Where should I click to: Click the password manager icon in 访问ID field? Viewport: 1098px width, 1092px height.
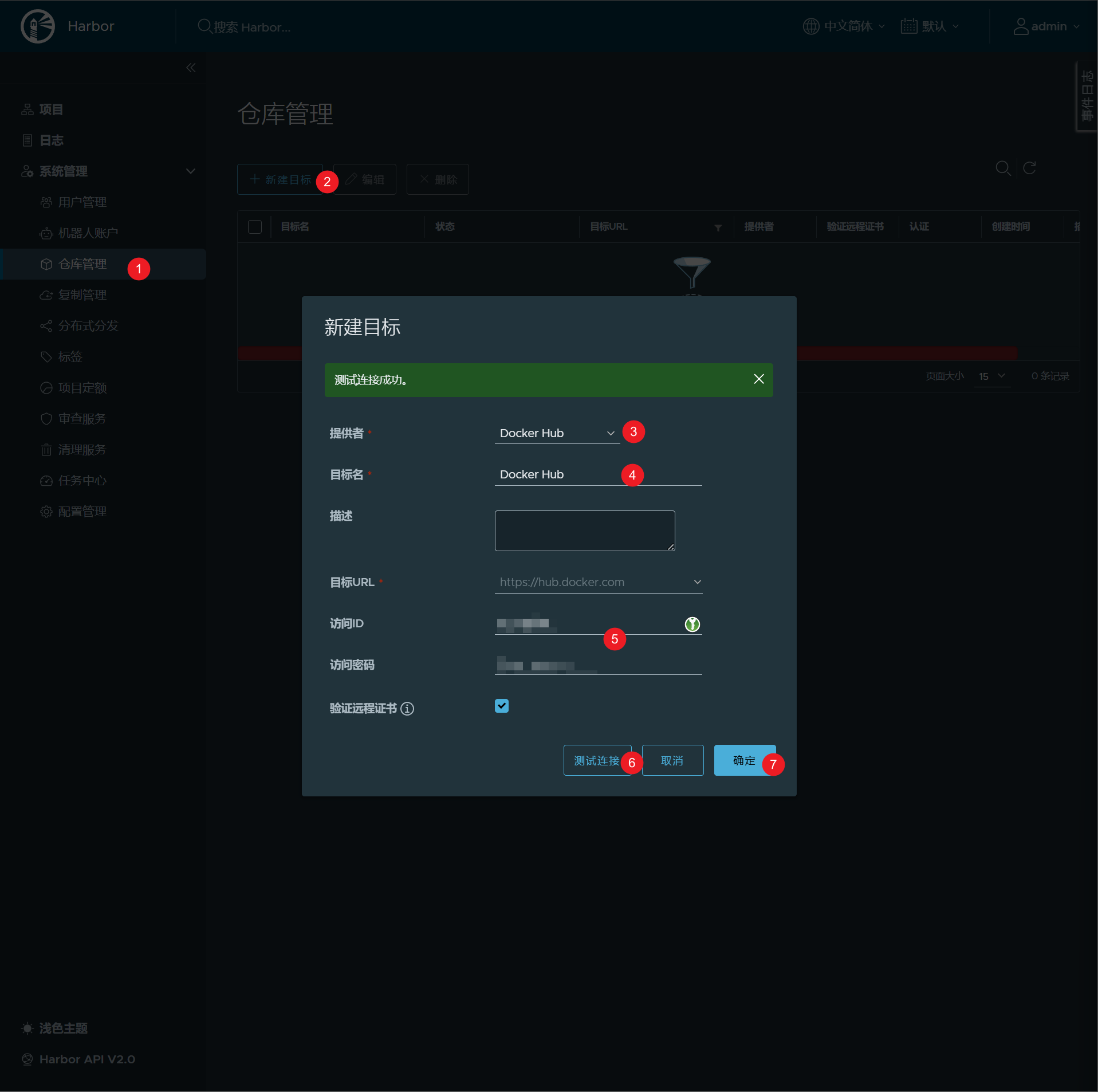[x=692, y=624]
